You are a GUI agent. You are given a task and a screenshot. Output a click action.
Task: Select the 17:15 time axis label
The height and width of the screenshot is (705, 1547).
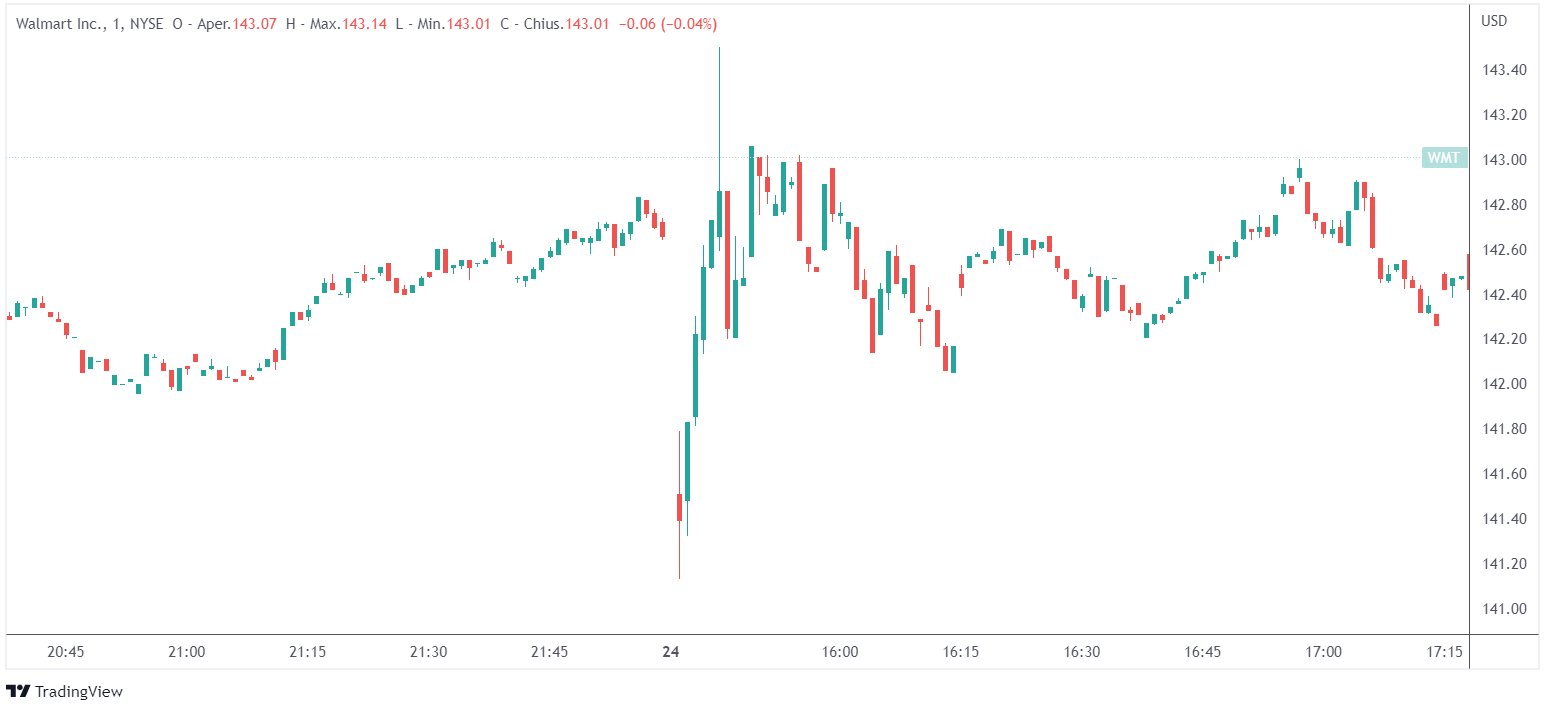[x=1444, y=652]
